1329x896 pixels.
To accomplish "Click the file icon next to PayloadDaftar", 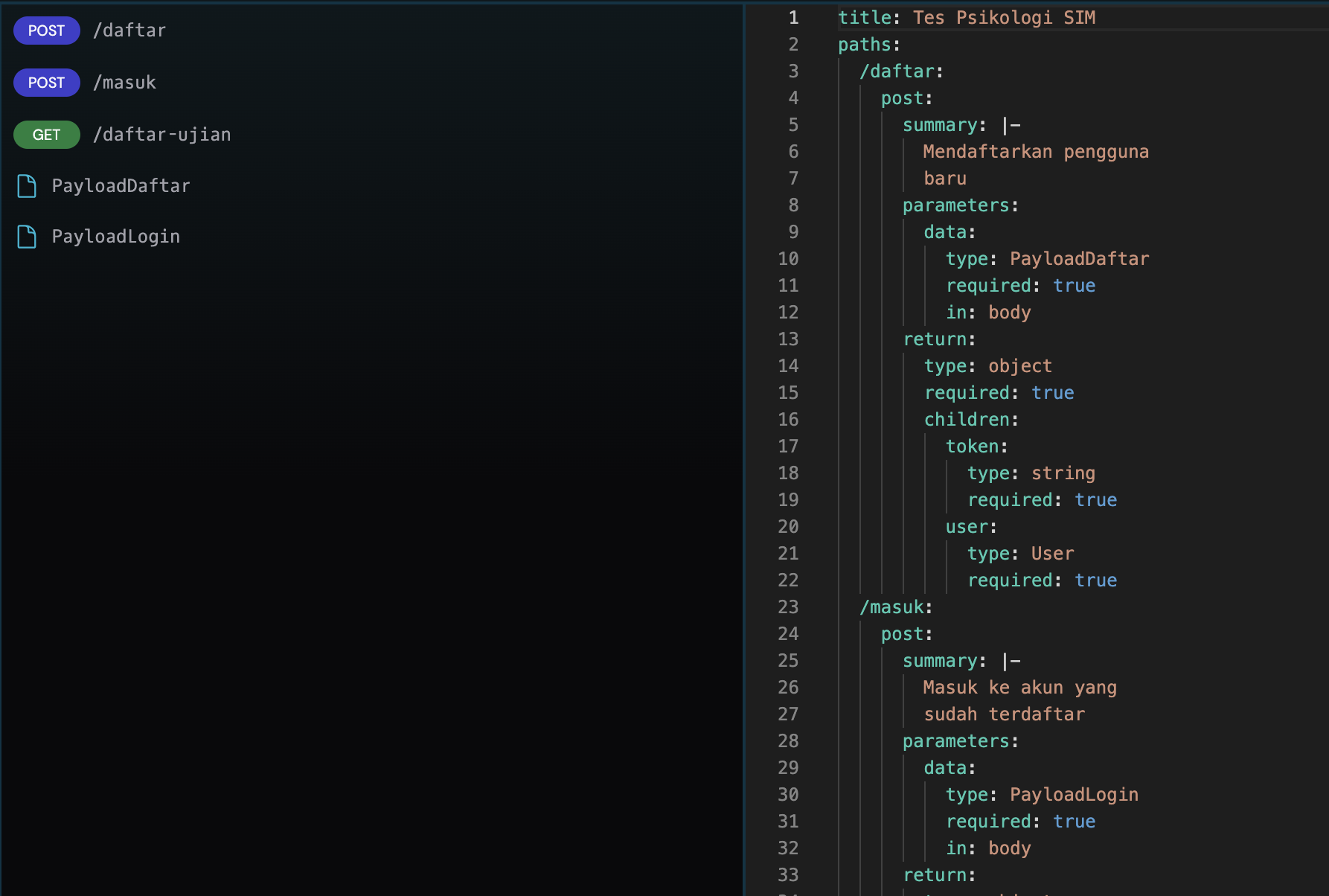I will (x=27, y=186).
